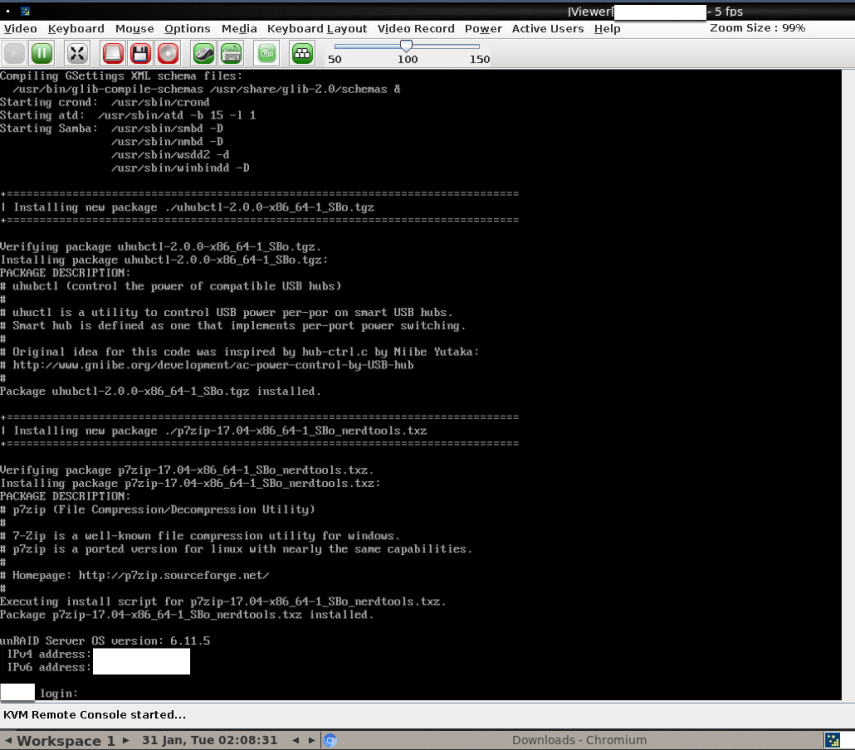Open the Keyboard menu
Screen dimensions: 855x750
click(76, 29)
